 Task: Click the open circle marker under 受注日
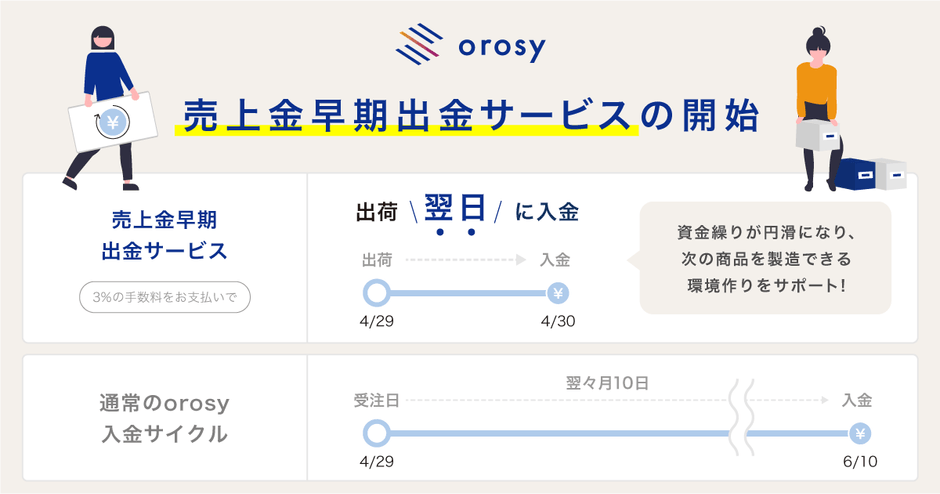click(376, 434)
